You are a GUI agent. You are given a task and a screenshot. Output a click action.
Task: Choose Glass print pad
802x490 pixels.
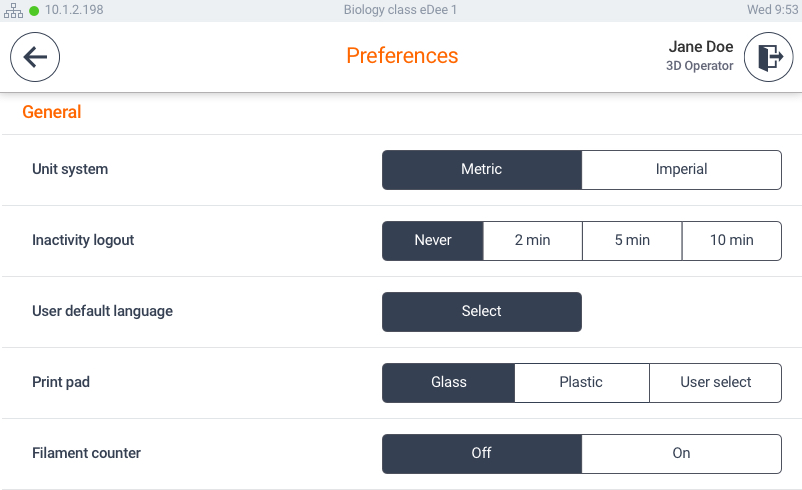[449, 383]
